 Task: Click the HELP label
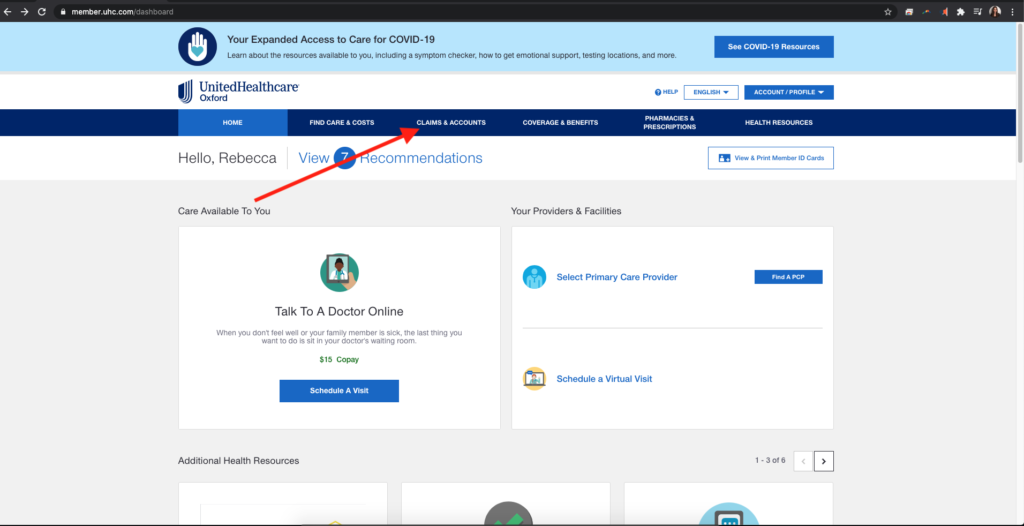coord(671,92)
